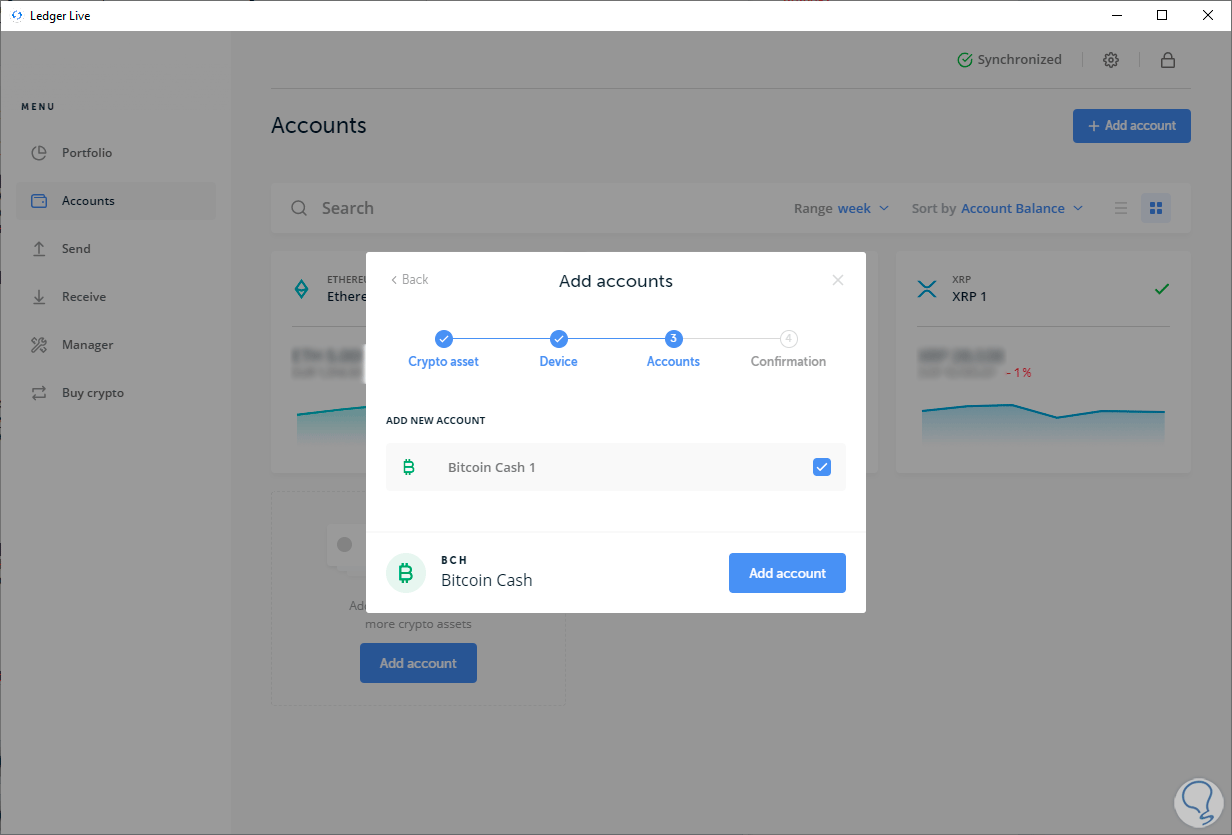1232x835 pixels.
Task: Open settings via the gear icon
Action: click(1111, 60)
